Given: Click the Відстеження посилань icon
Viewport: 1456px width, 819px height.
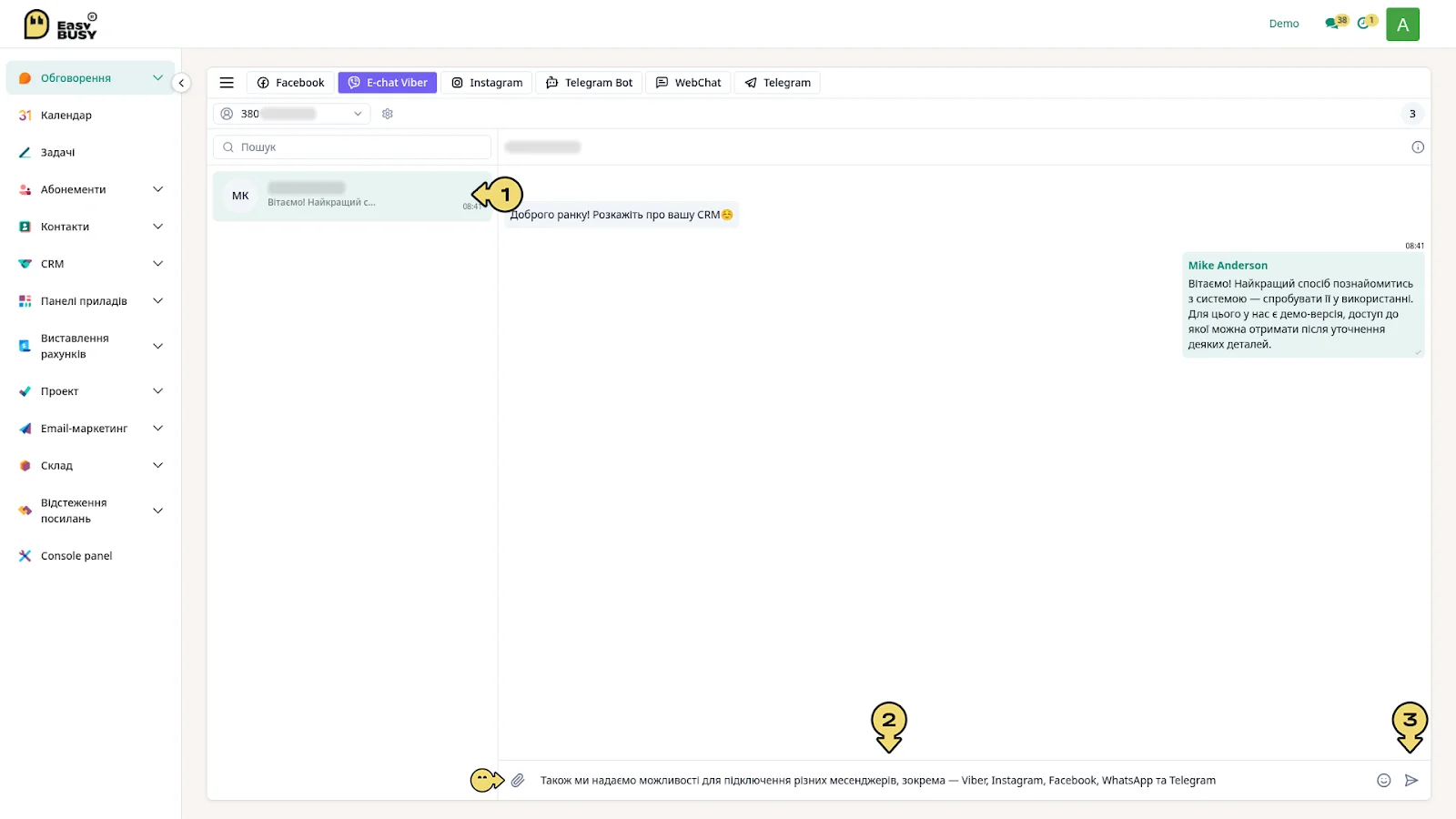Looking at the screenshot, I should pyautogui.click(x=25, y=511).
